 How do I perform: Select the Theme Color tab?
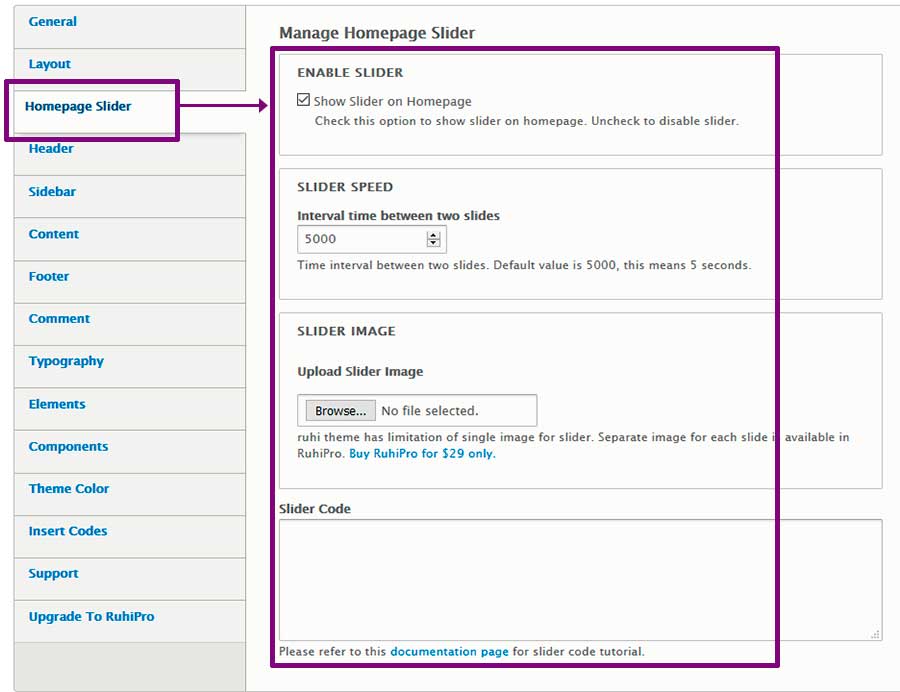[x=69, y=489]
